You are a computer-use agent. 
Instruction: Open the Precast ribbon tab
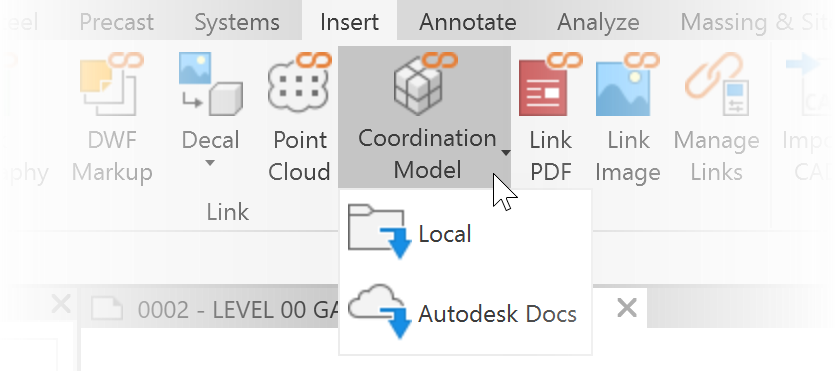(116, 22)
